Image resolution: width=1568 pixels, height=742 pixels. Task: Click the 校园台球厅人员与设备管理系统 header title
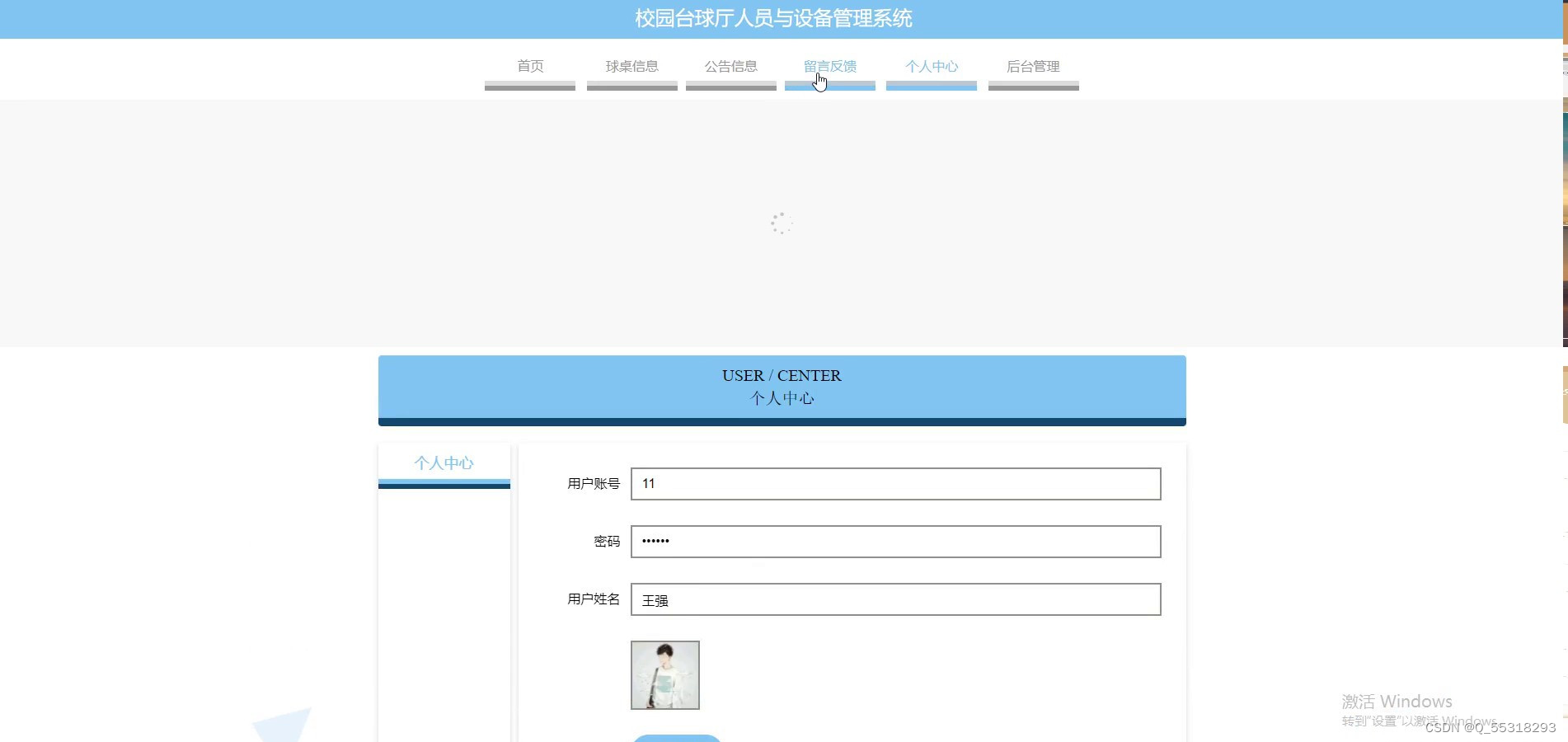(772, 18)
